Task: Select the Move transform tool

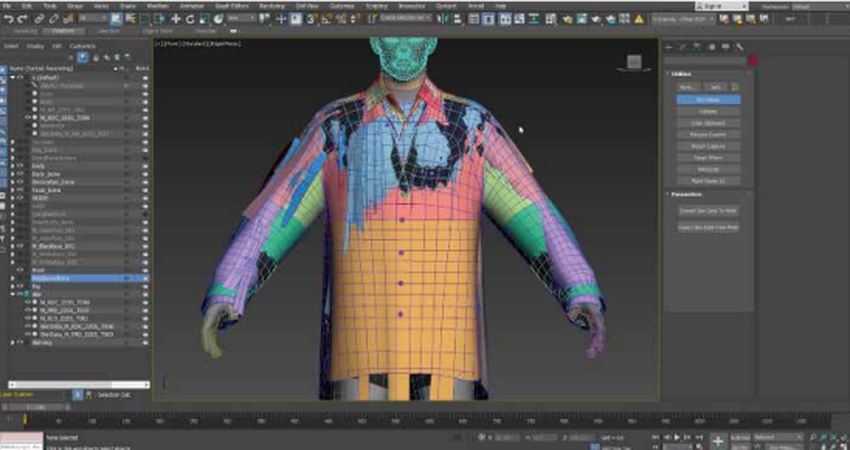Action: [x=176, y=19]
